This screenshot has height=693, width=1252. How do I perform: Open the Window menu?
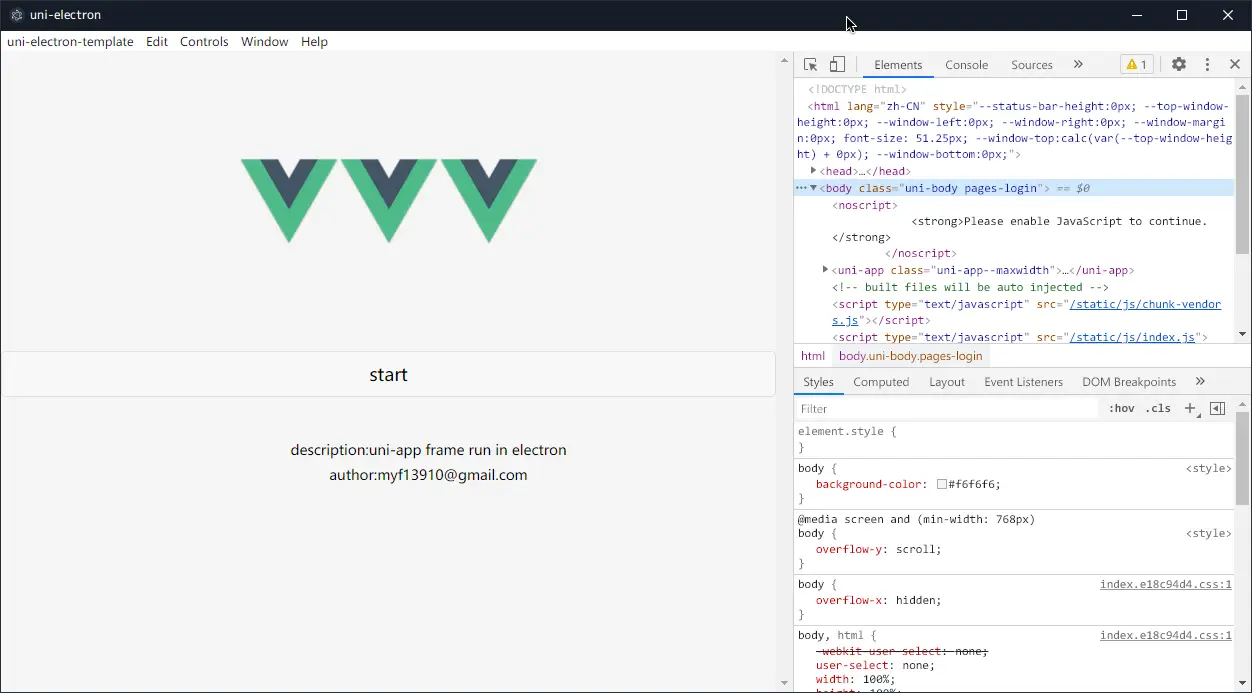(x=264, y=42)
